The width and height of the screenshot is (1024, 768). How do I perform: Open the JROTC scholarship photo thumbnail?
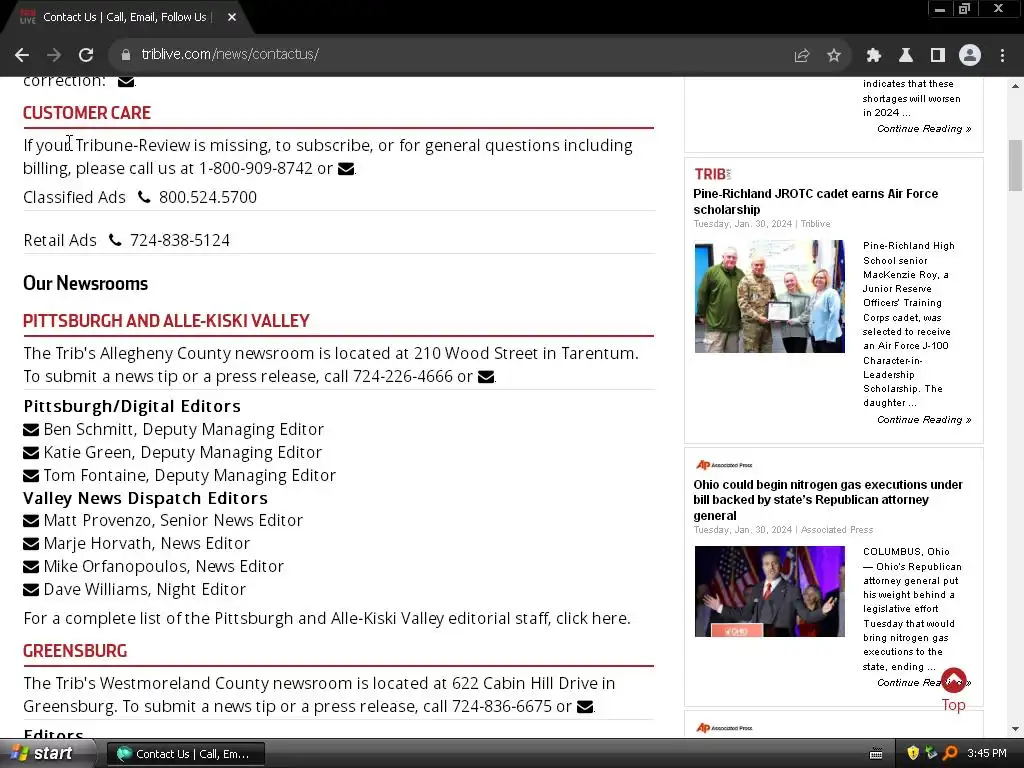(x=769, y=296)
